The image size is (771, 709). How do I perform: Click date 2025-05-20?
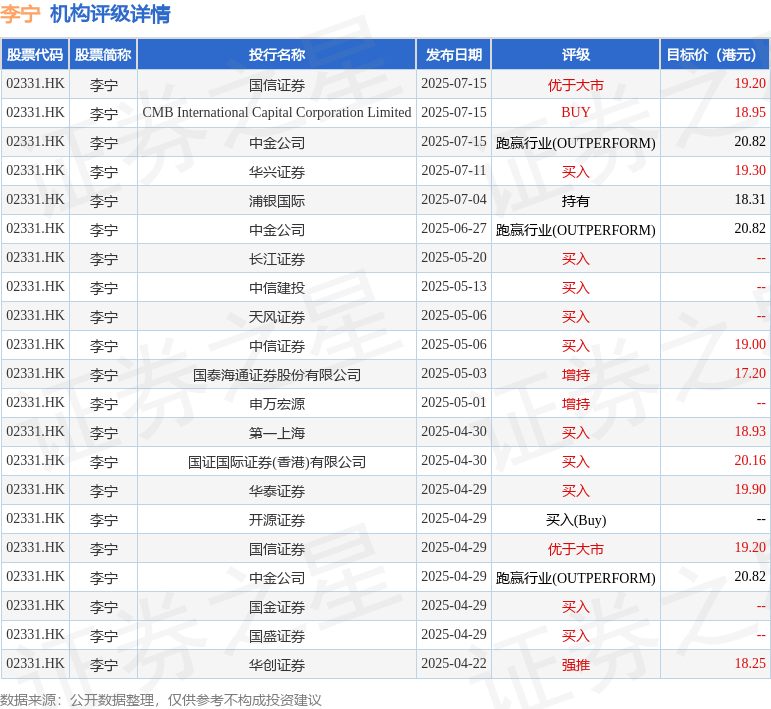454,258
